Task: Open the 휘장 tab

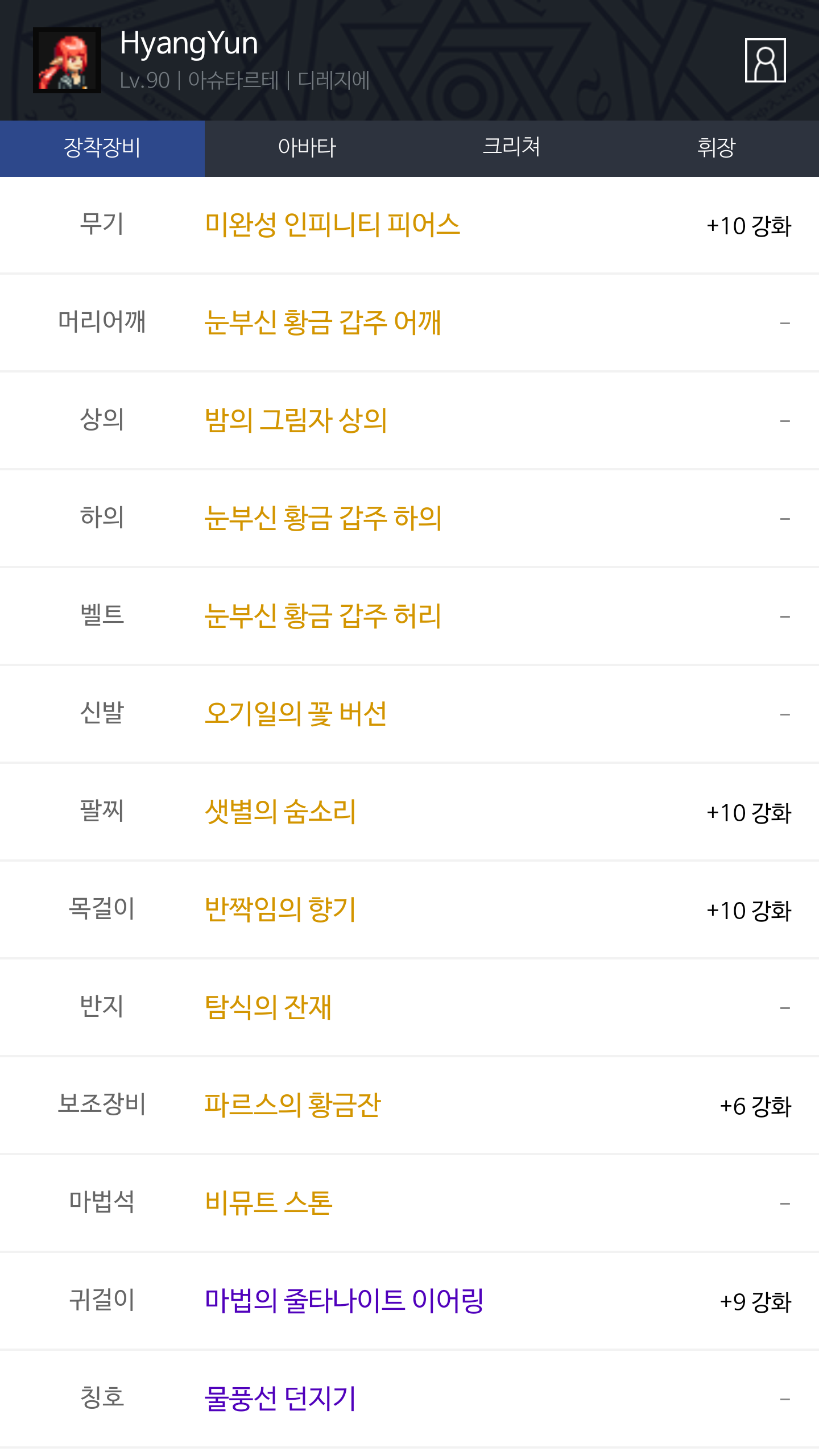Action: pyautogui.click(x=716, y=148)
